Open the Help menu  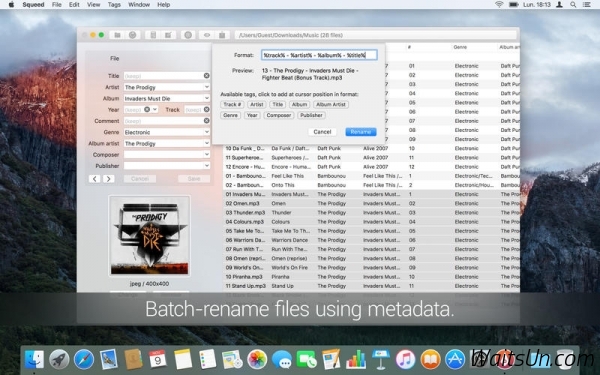(x=163, y=5)
